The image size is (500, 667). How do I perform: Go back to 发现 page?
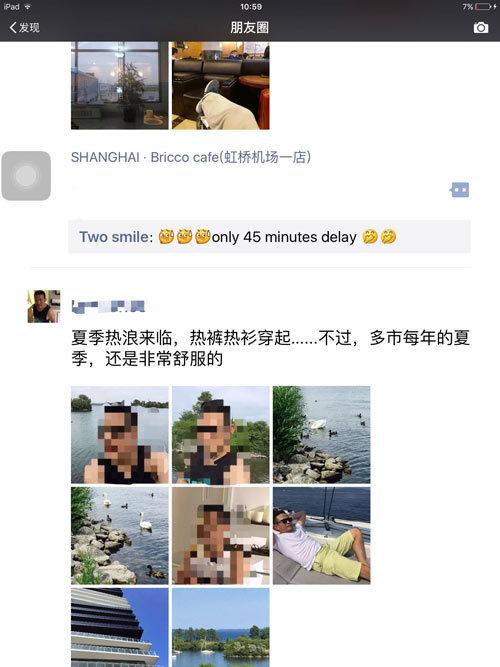pos(24,28)
